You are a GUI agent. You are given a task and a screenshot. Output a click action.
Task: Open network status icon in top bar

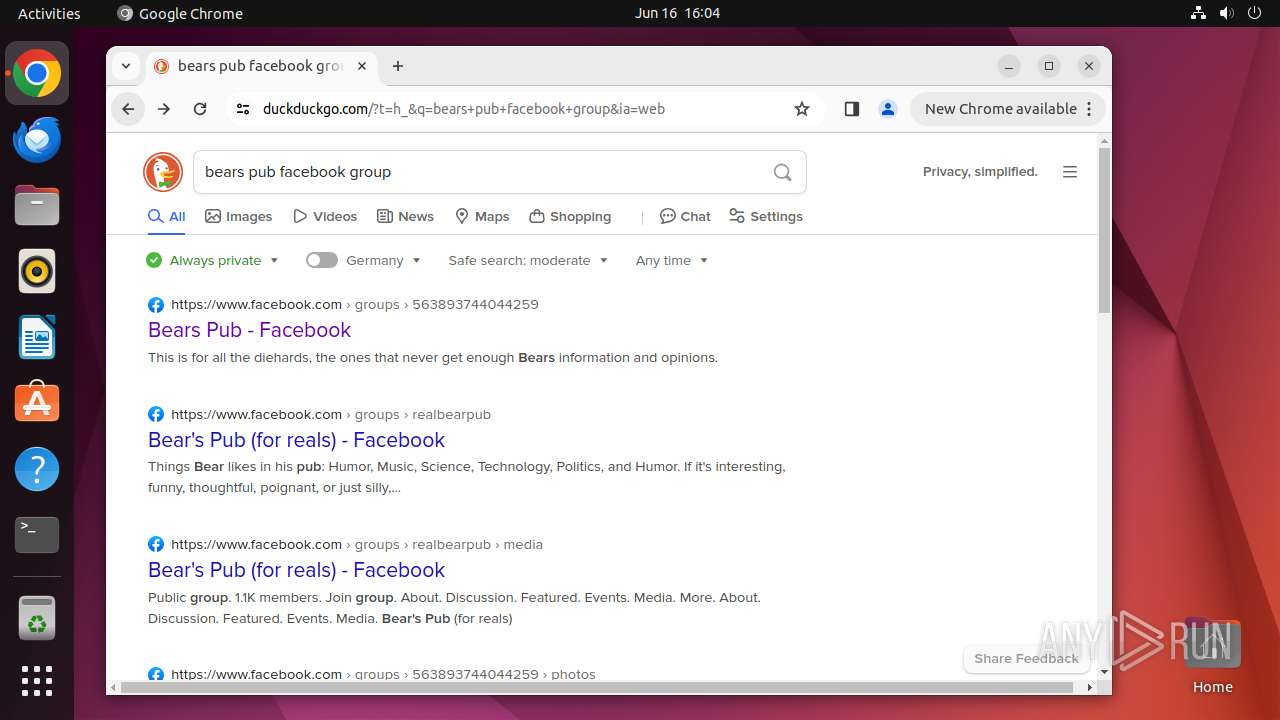tap(1199, 13)
